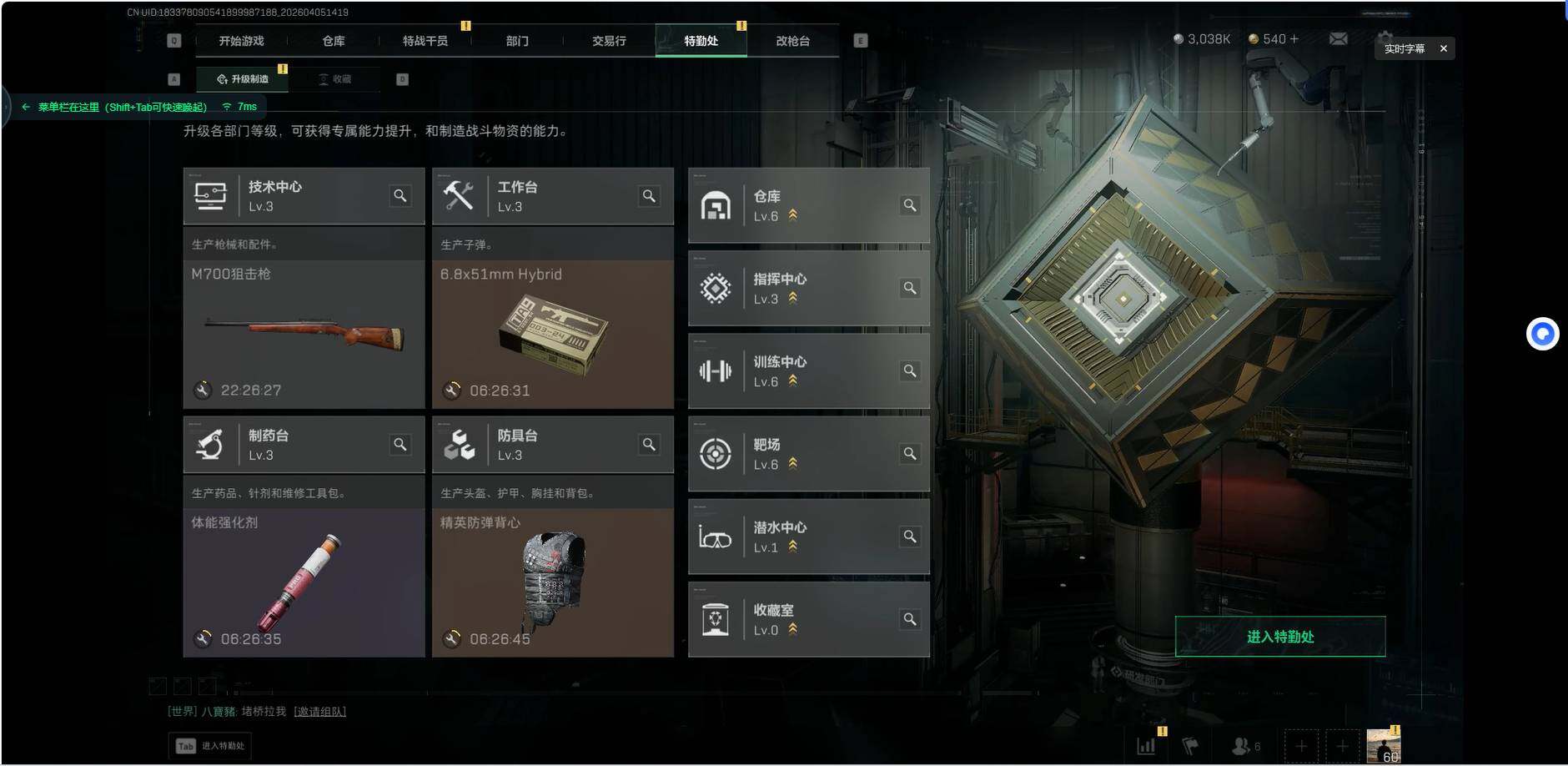The width and height of the screenshot is (1568, 766).
Task: Click the 邀请组队 chat link
Action: click(x=319, y=712)
